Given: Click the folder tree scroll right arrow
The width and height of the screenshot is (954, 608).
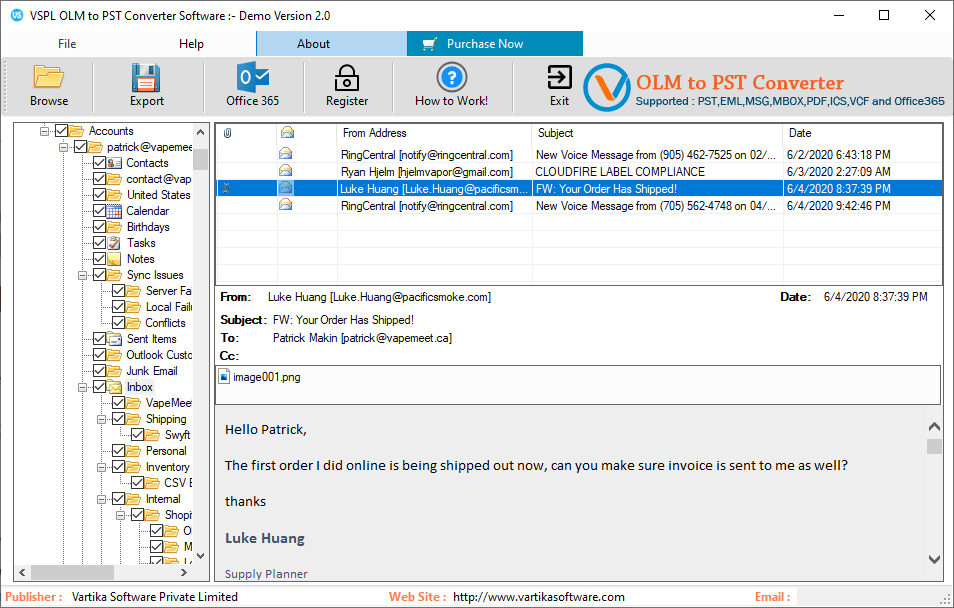Looking at the screenshot, I should [x=184, y=573].
